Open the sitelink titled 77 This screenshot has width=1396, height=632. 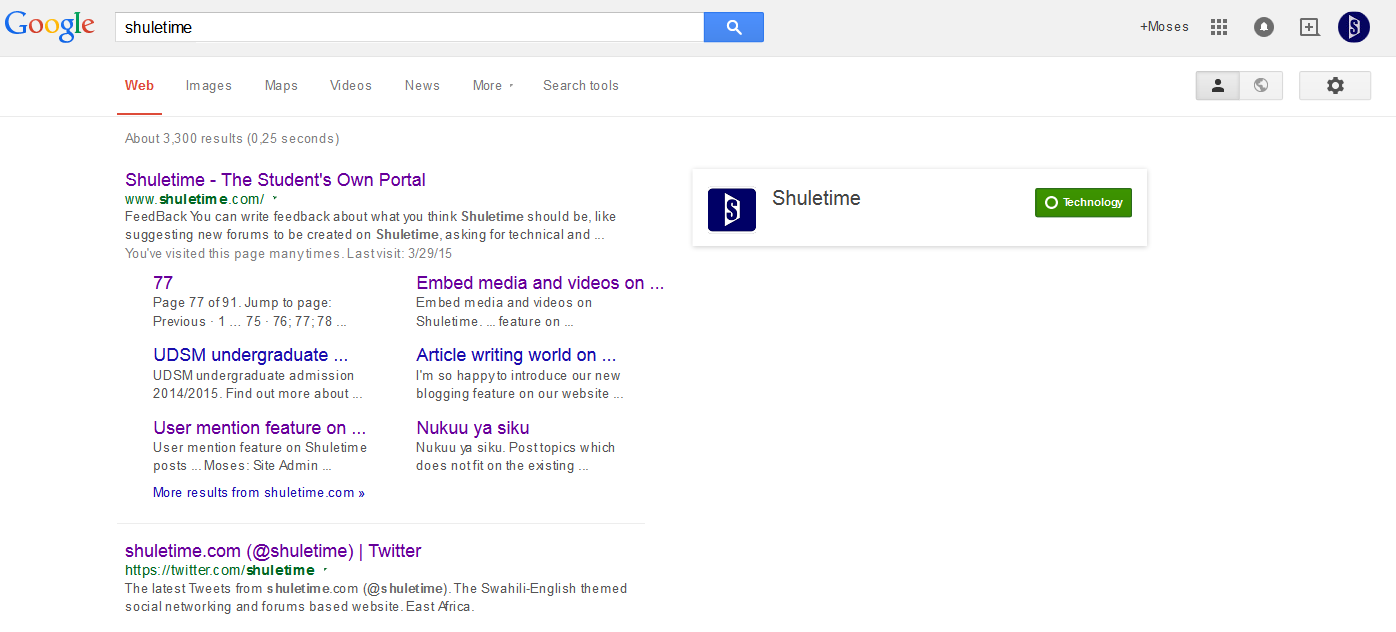click(163, 283)
